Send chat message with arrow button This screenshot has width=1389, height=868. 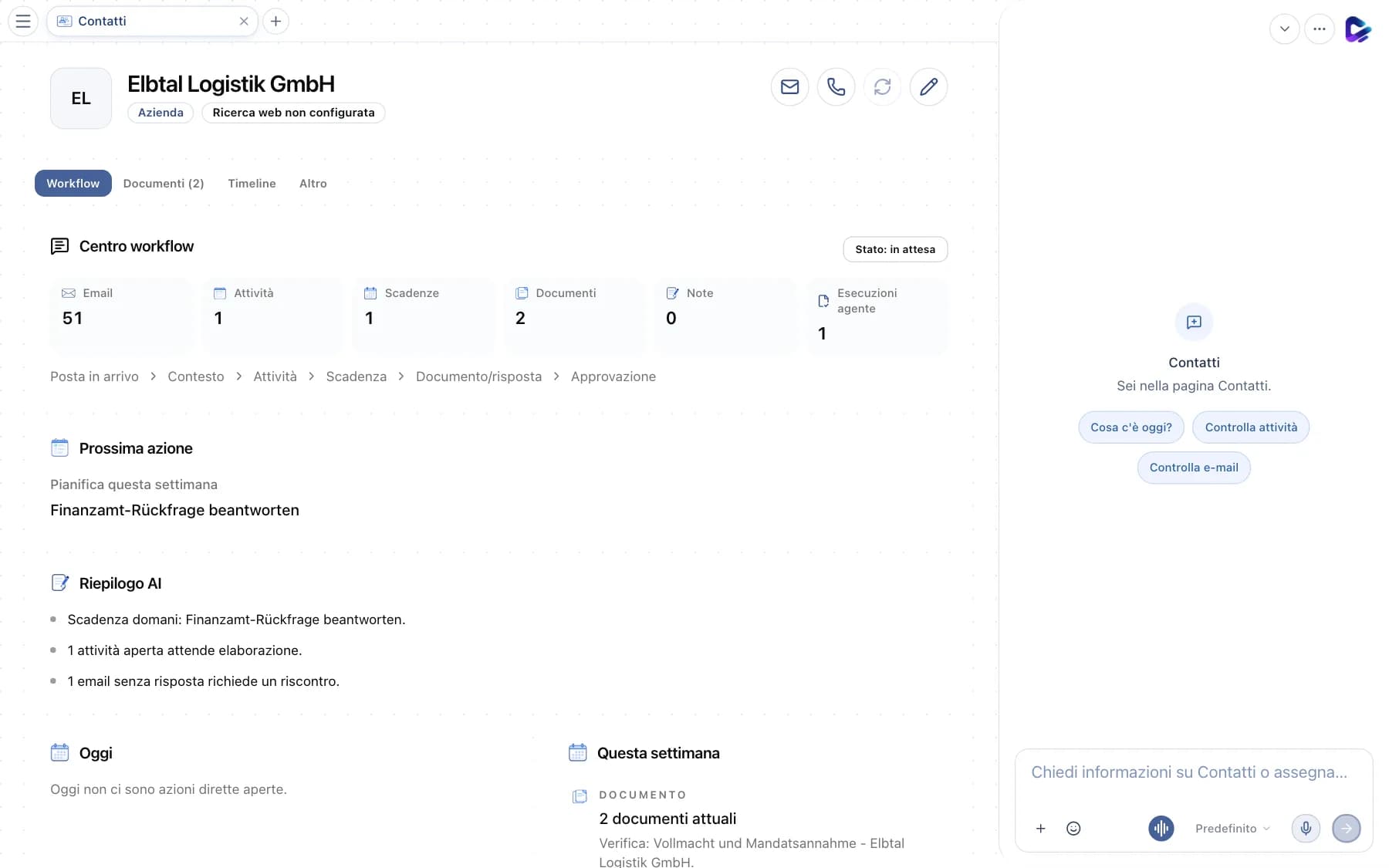(x=1347, y=828)
